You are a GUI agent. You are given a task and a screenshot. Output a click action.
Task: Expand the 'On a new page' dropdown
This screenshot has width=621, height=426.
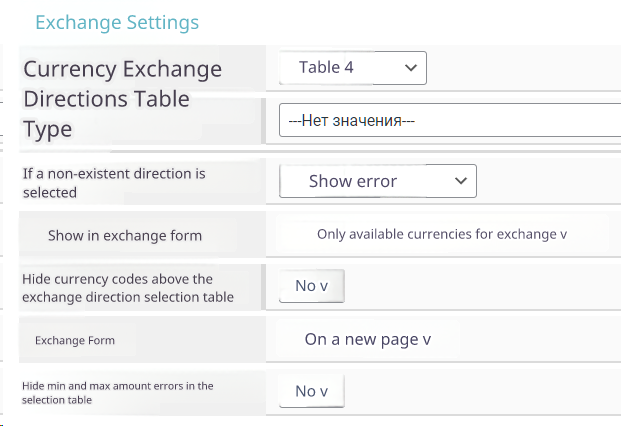[x=367, y=339]
